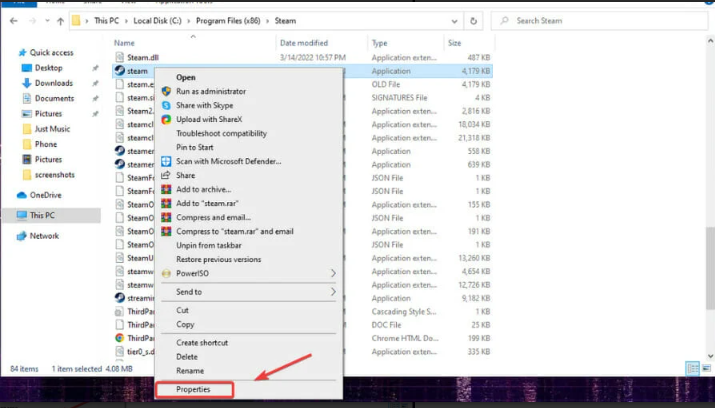Choose Troubleshoot compatibility

[x=221, y=134]
